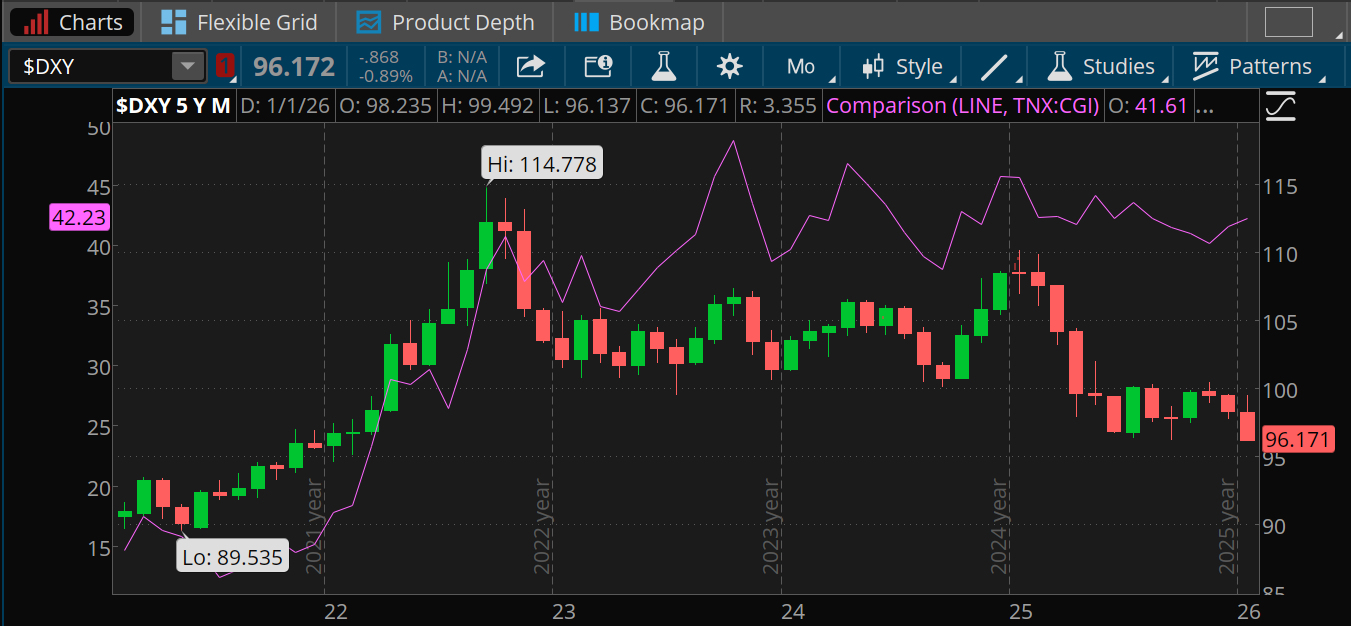Click the $DXY symbol input field
1351x626 pixels.
click(x=90, y=67)
